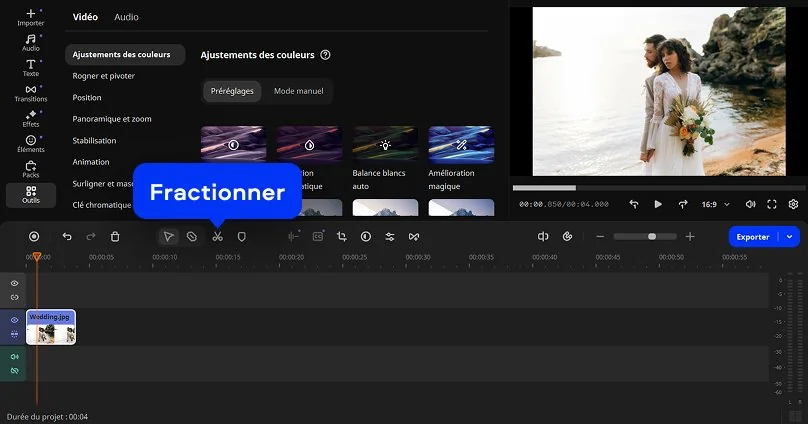The width and height of the screenshot is (808, 424).
Task: Click the undo arrow in timeline toolbar
Action: [x=67, y=237]
